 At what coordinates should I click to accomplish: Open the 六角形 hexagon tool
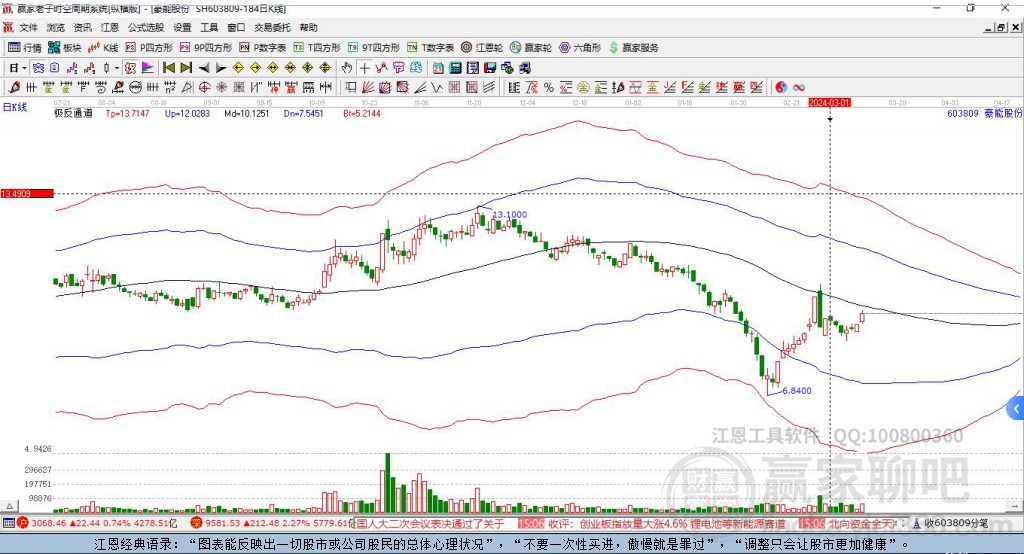[580, 48]
